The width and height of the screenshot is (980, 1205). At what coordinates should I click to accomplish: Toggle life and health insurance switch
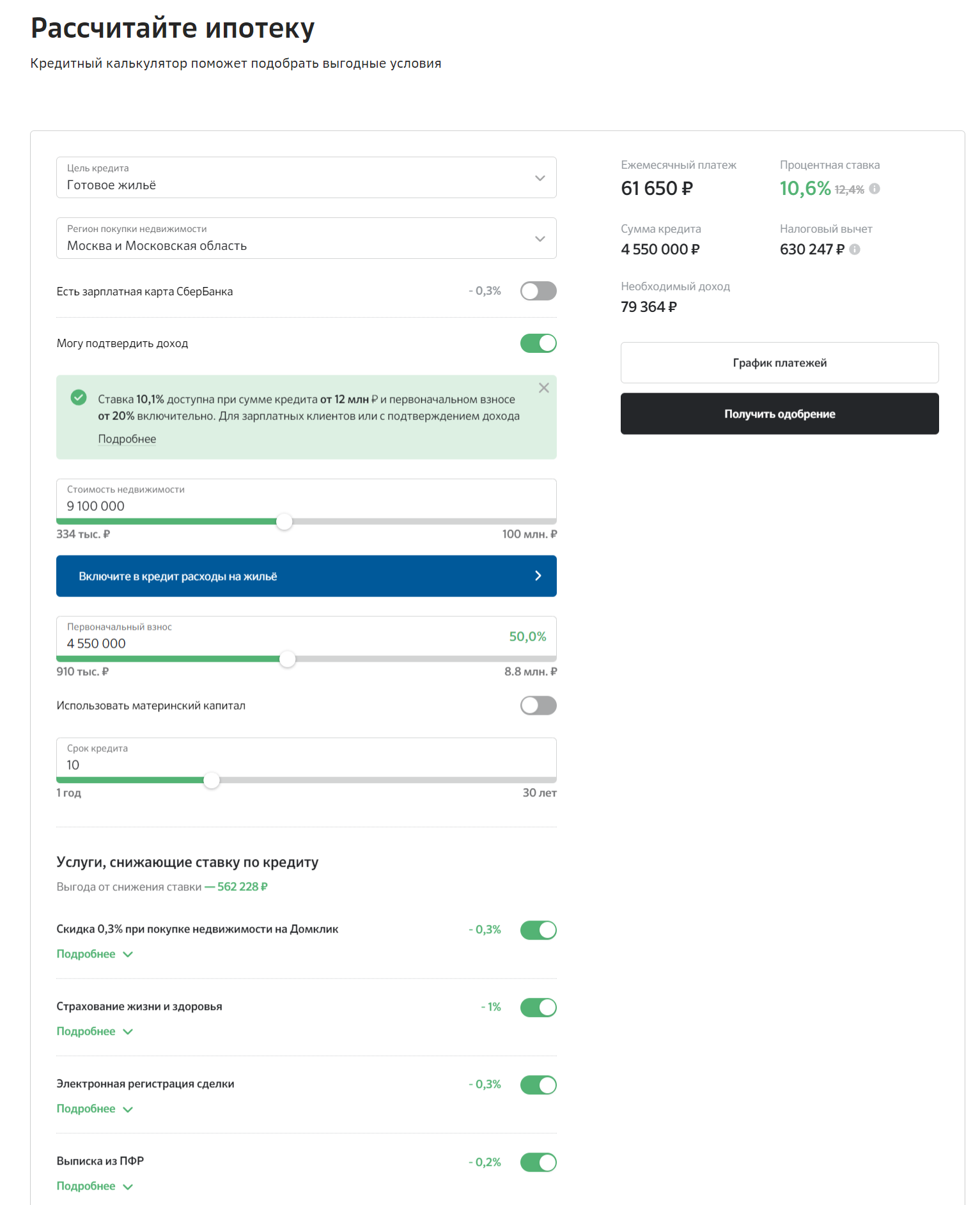click(538, 1007)
